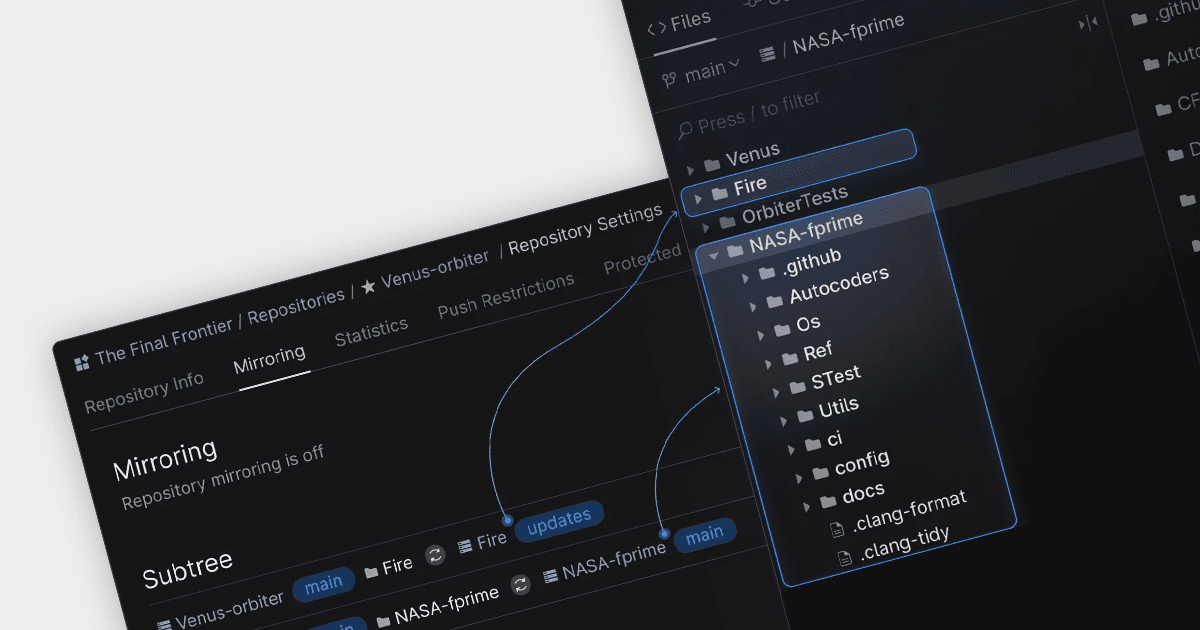Viewport: 1200px width, 630px height.
Task: Click the Os folder icon
Action: pyautogui.click(x=782, y=330)
